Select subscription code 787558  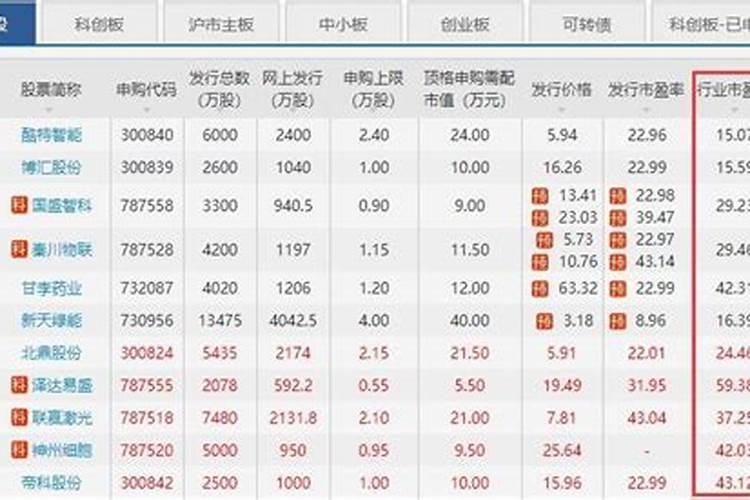click(147, 206)
